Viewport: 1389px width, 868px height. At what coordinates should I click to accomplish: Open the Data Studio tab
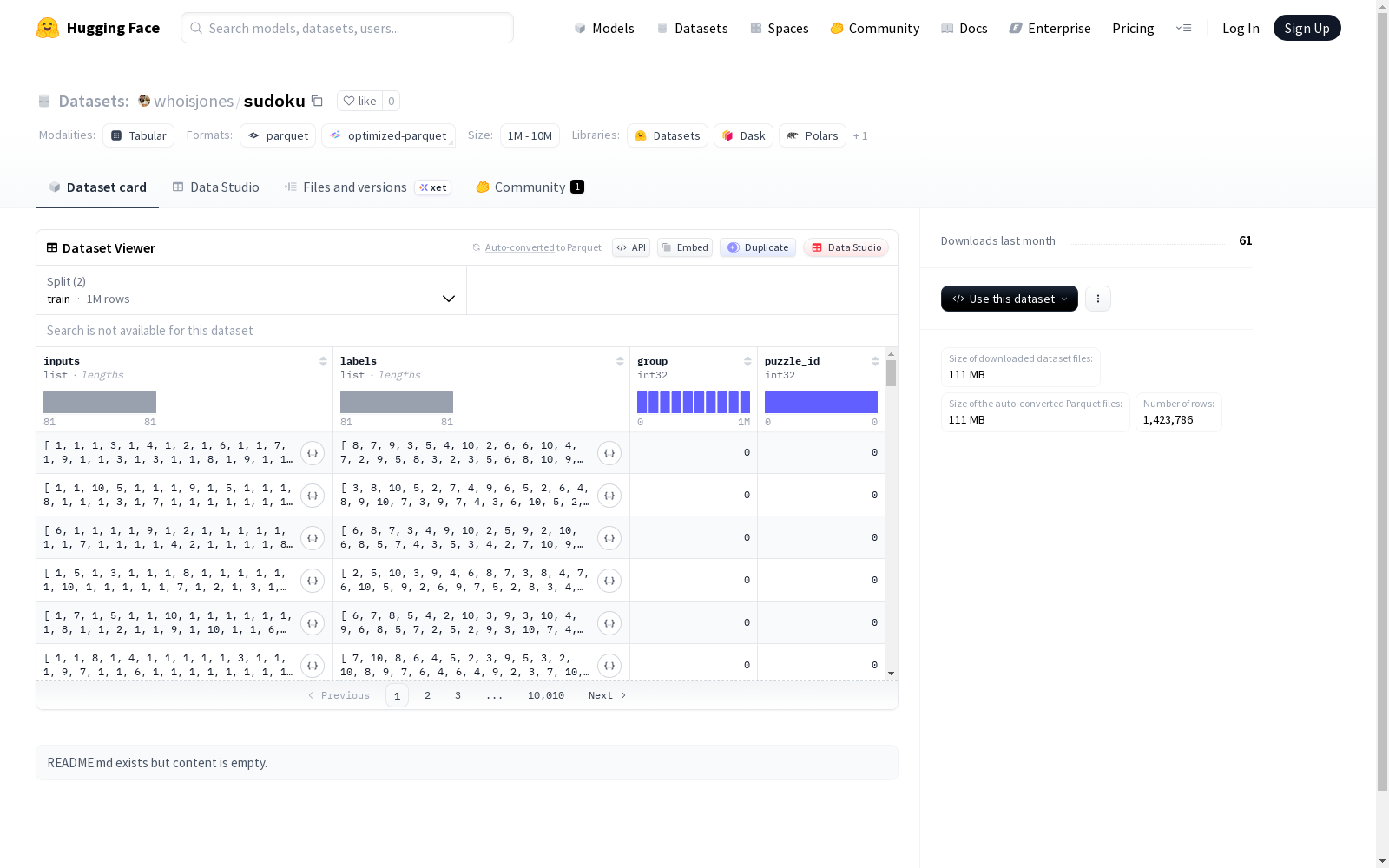tap(216, 187)
